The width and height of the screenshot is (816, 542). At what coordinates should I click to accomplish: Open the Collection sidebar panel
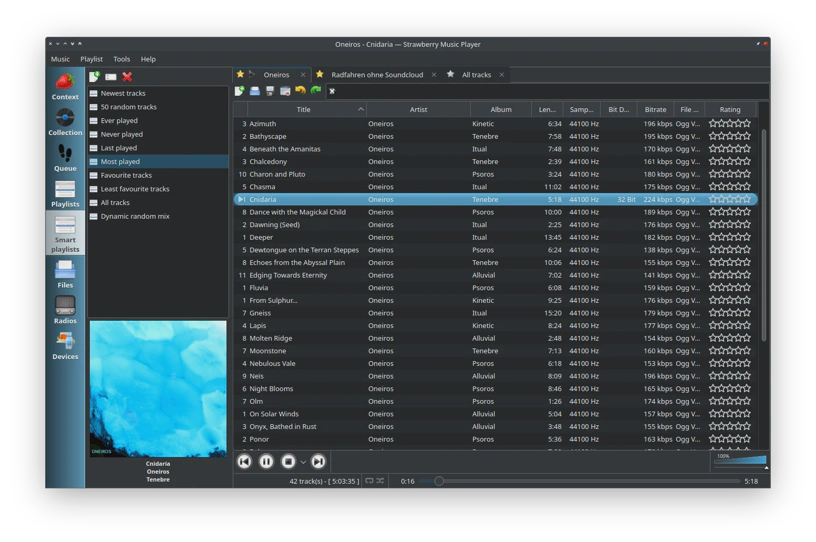pyautogui.click(x=65, y=122)
